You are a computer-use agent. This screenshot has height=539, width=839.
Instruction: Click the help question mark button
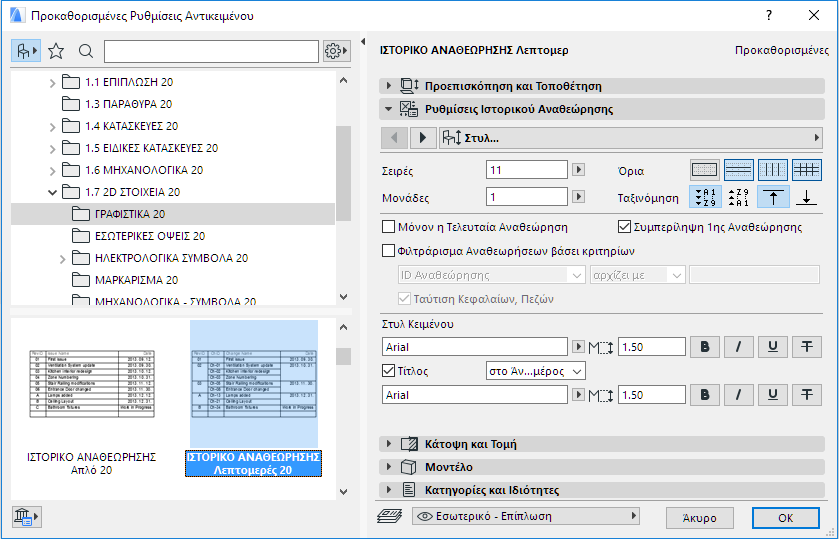[769, 16]
